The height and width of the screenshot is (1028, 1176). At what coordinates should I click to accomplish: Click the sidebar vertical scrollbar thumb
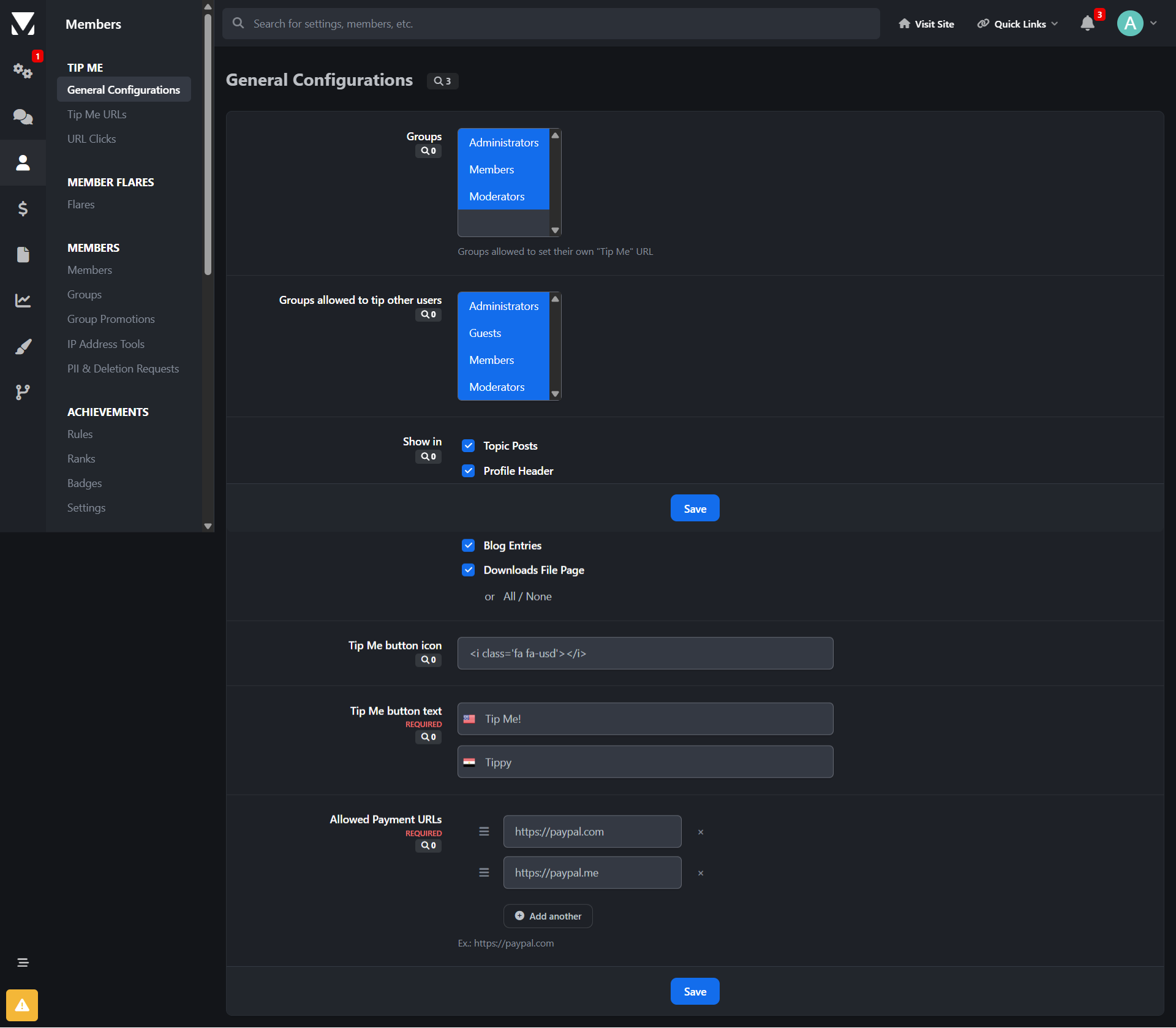208,144
